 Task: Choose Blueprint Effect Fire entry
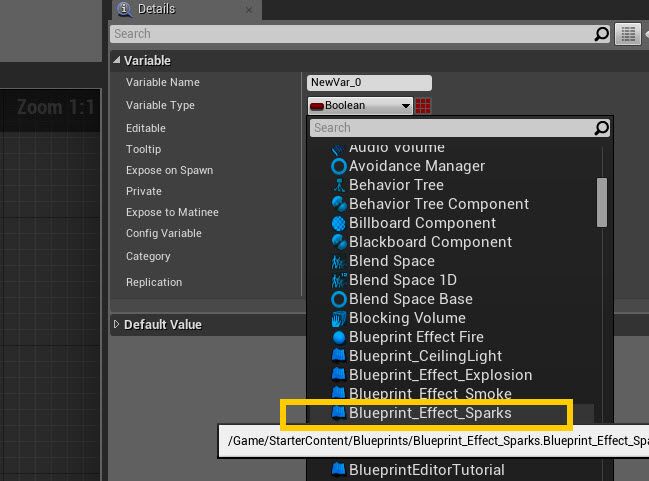click(x=416, y=337)
